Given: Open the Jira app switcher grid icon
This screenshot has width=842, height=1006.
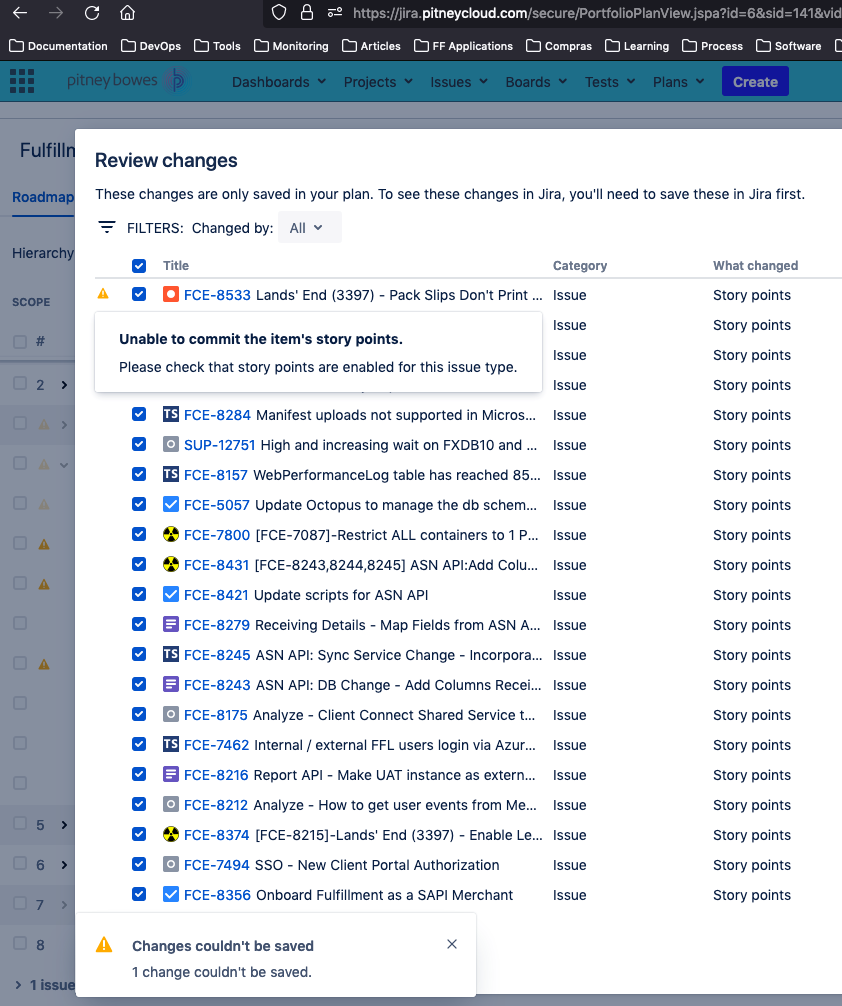Looking at the screenshot, I should click(x=22, y=81).
